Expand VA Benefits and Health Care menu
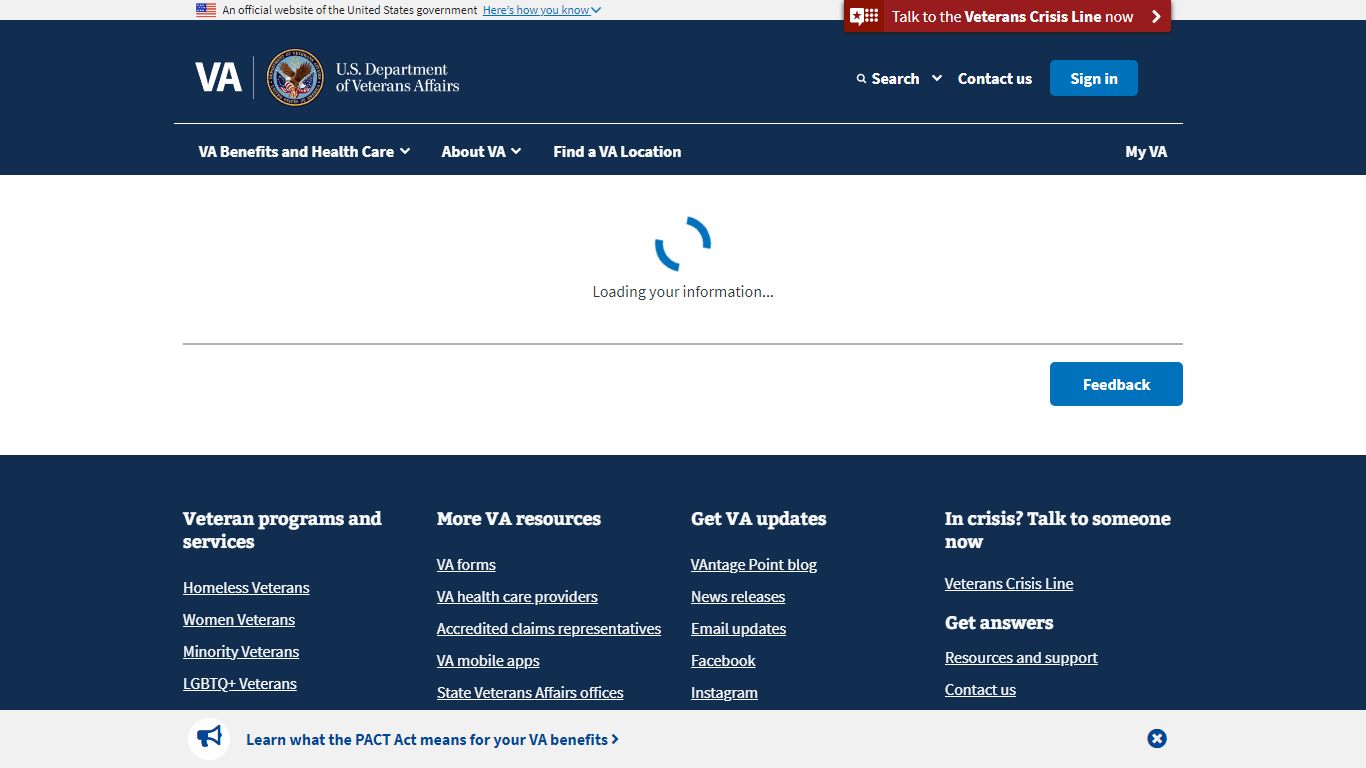1366x768 pixels. coord(304,151)
